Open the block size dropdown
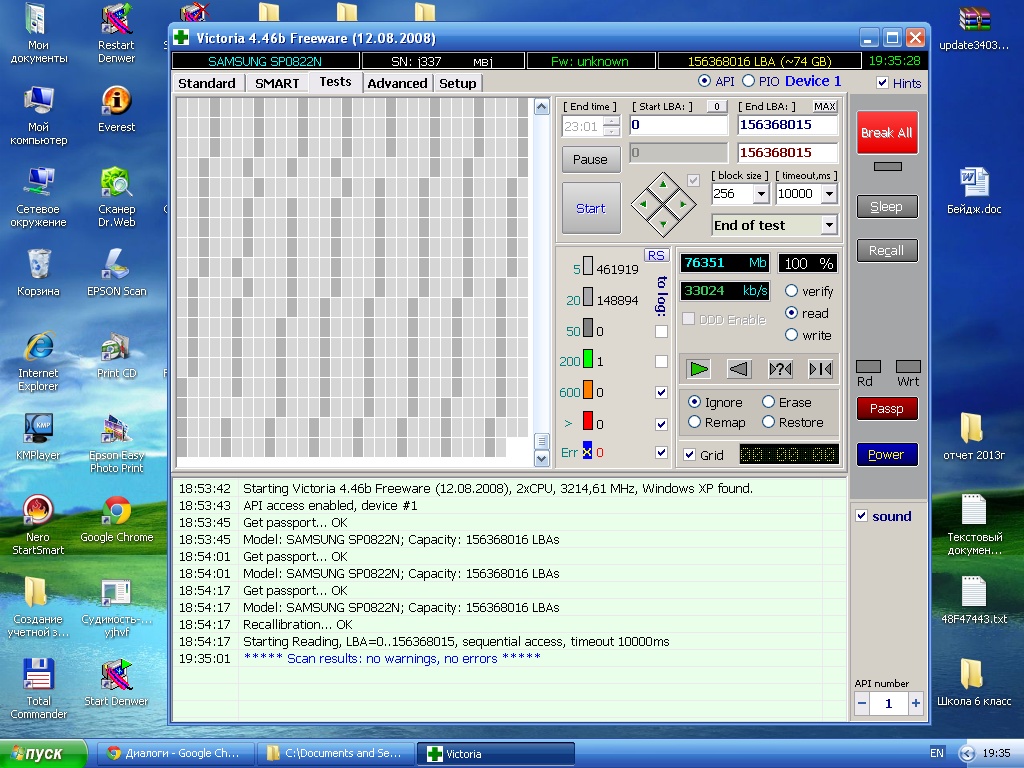Screen dimensions: 1024x768 click(x=761, y=194)
